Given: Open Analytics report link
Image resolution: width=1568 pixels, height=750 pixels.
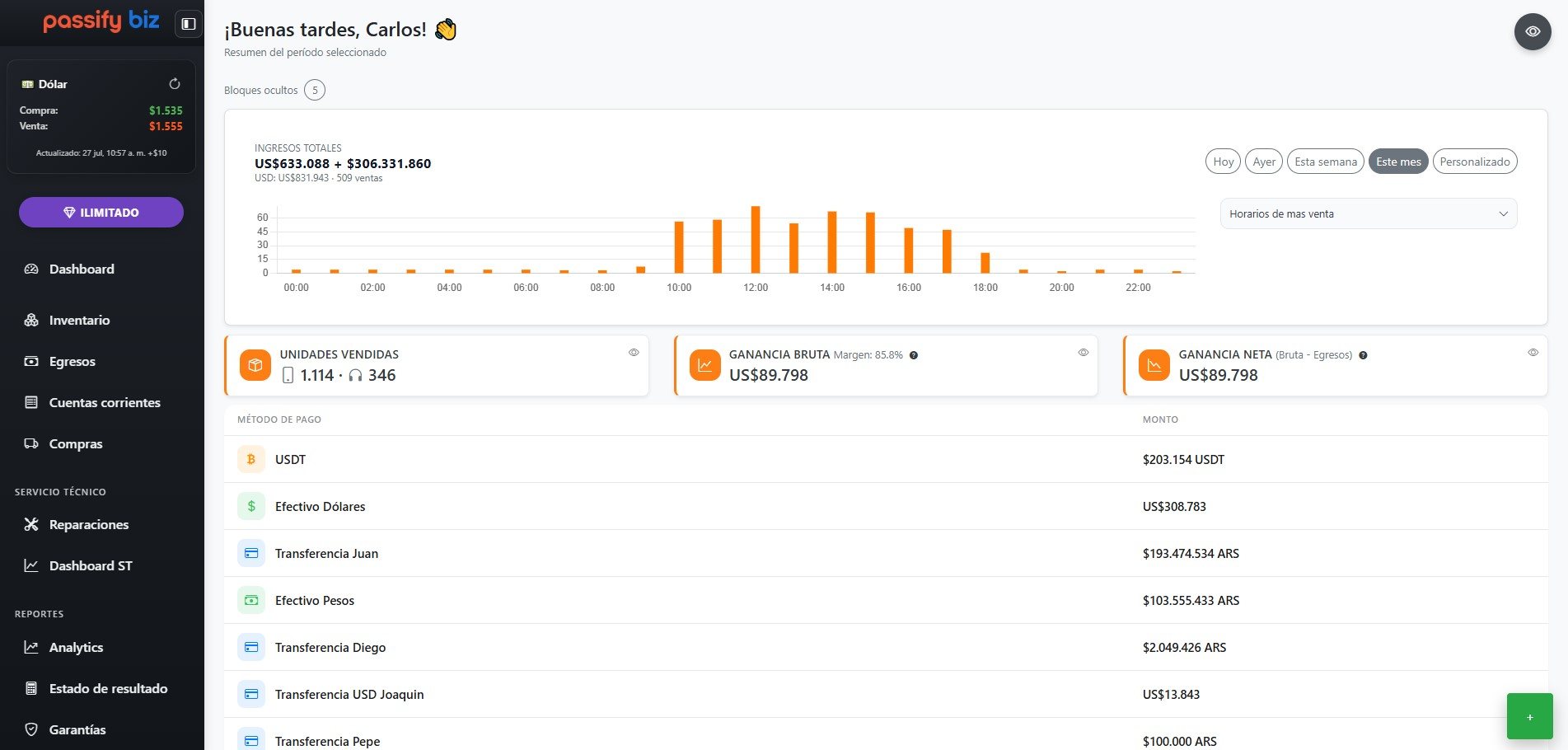Looking at the screenshot, I should 76,648.
